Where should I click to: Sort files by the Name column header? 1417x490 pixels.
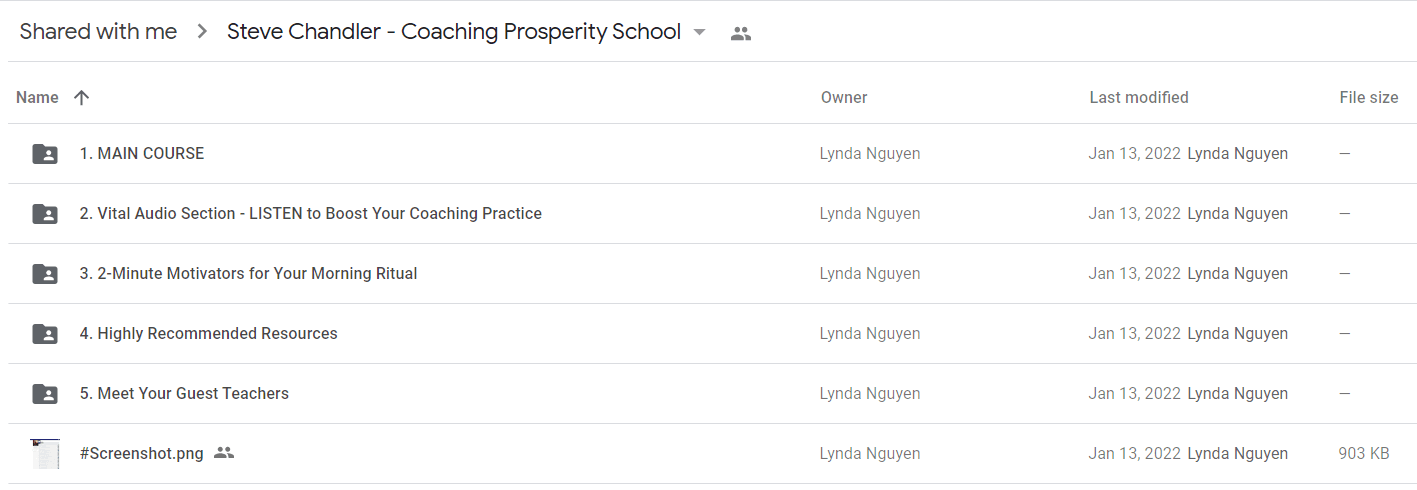(37, 97)
